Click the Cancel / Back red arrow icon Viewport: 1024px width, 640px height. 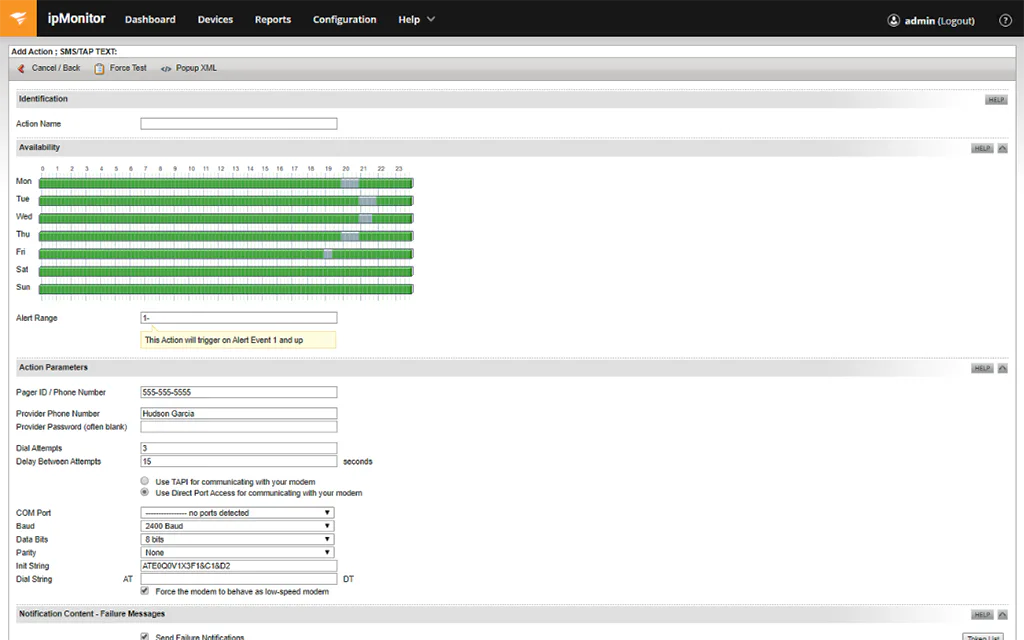[21, 68]
